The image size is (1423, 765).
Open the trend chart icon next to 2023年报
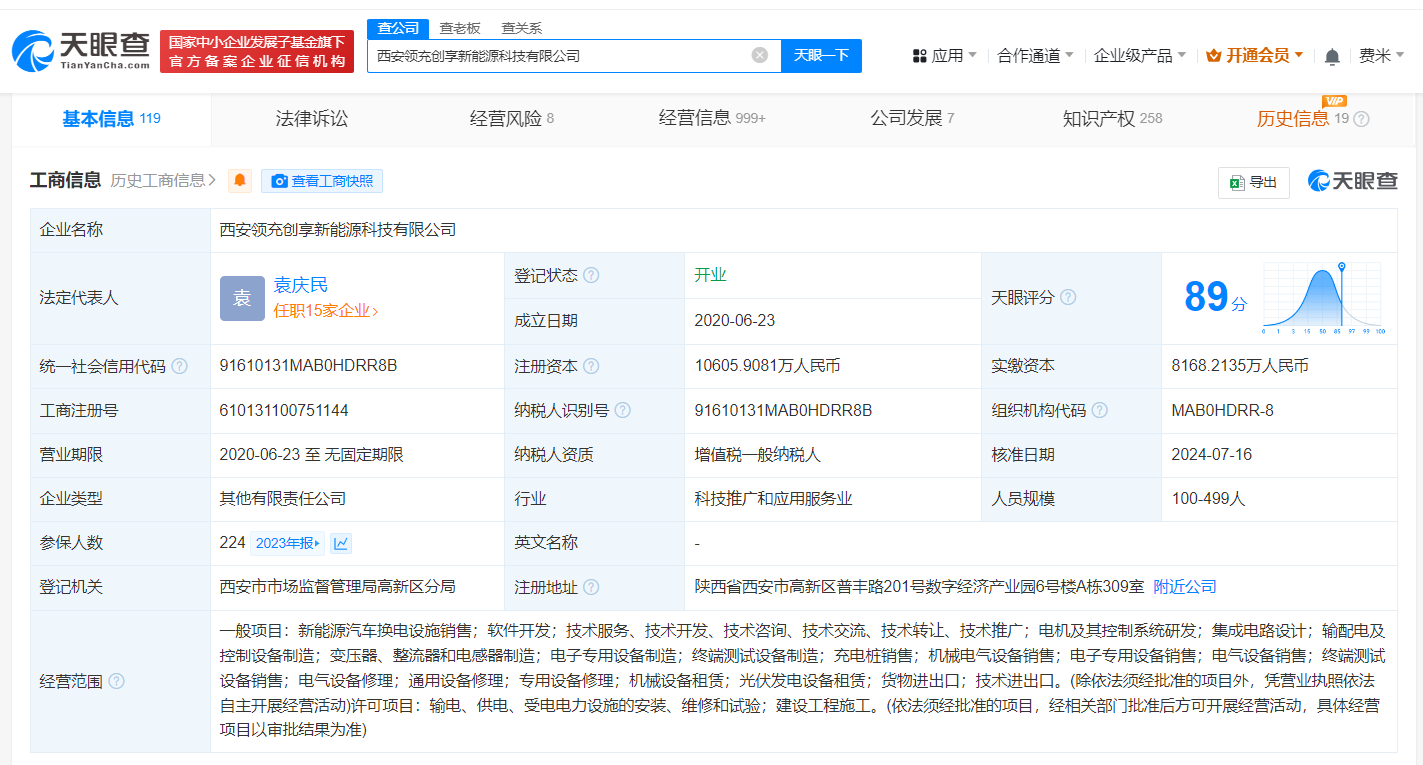click(x=341, y=542)
